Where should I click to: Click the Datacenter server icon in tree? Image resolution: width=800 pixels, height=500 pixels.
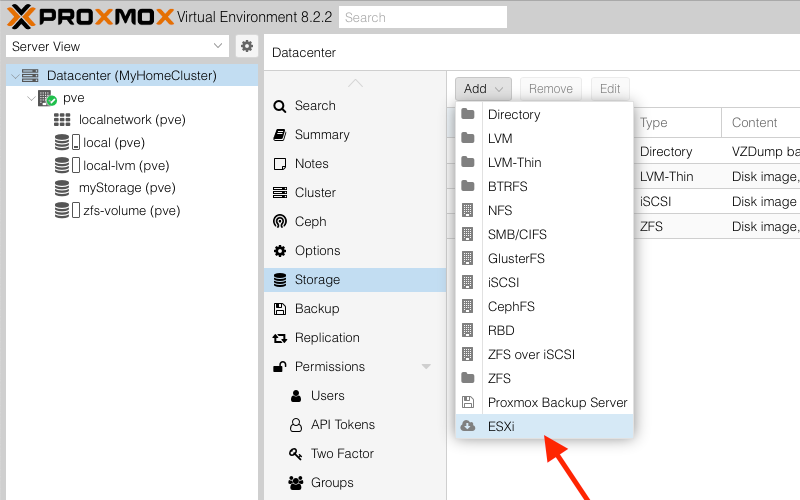pyautogui.click(x=31, y=76)
